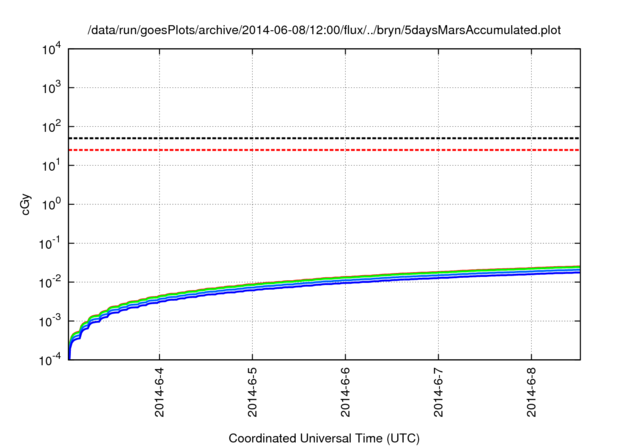Click the 2014-6-5 date tick label
Viewport: 640px width, 448px height.
click(x=252, y=392)
